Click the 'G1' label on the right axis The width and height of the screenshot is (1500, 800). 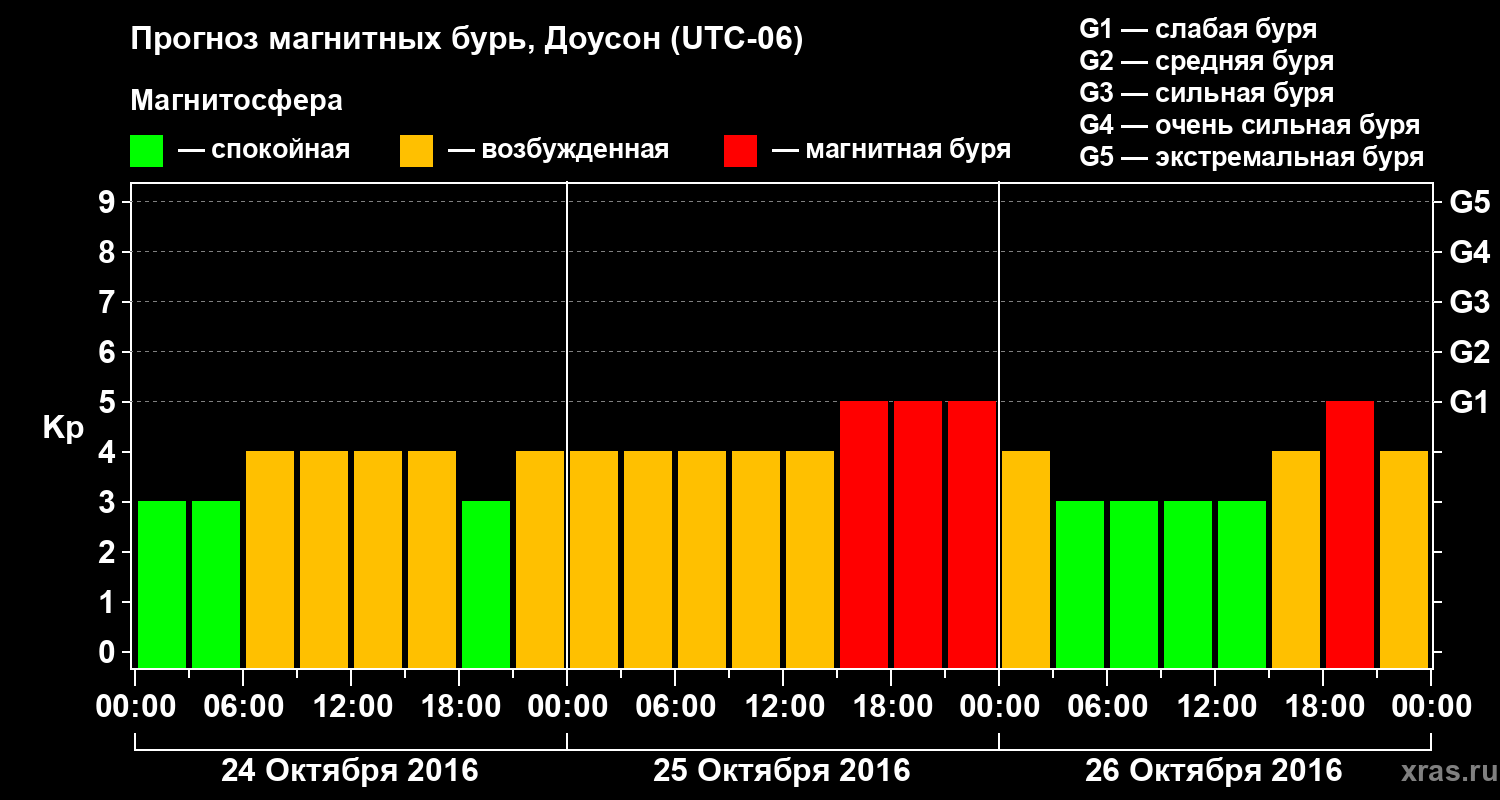pyautogui.click(x=1469, y=403)
